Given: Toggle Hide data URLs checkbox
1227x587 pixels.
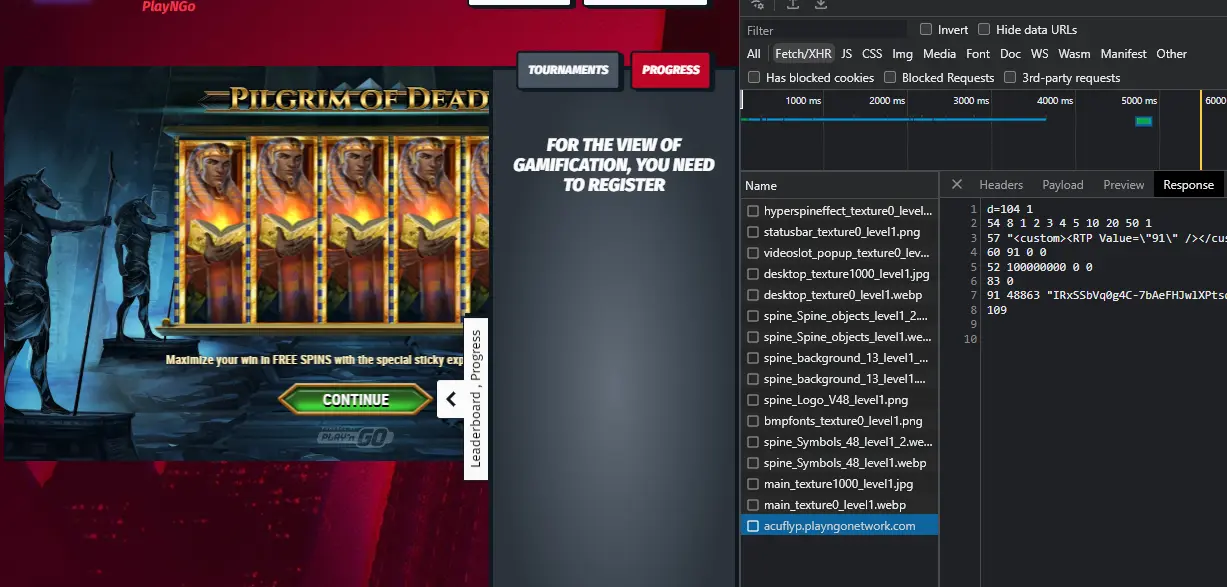Looking at the screenshot, I should (984, 30).
